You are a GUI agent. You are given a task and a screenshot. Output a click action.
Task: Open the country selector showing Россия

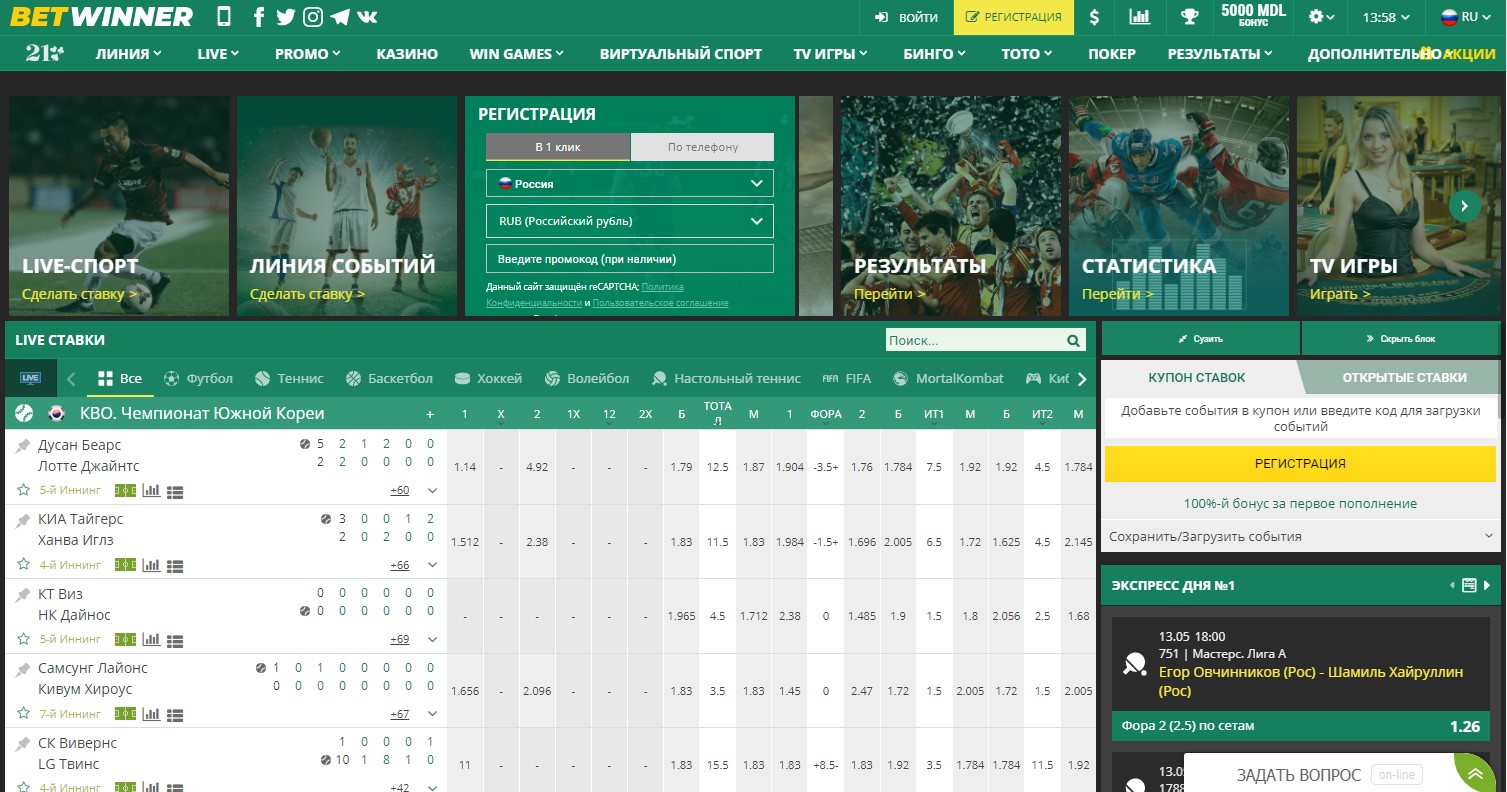[x=628, y=183]
